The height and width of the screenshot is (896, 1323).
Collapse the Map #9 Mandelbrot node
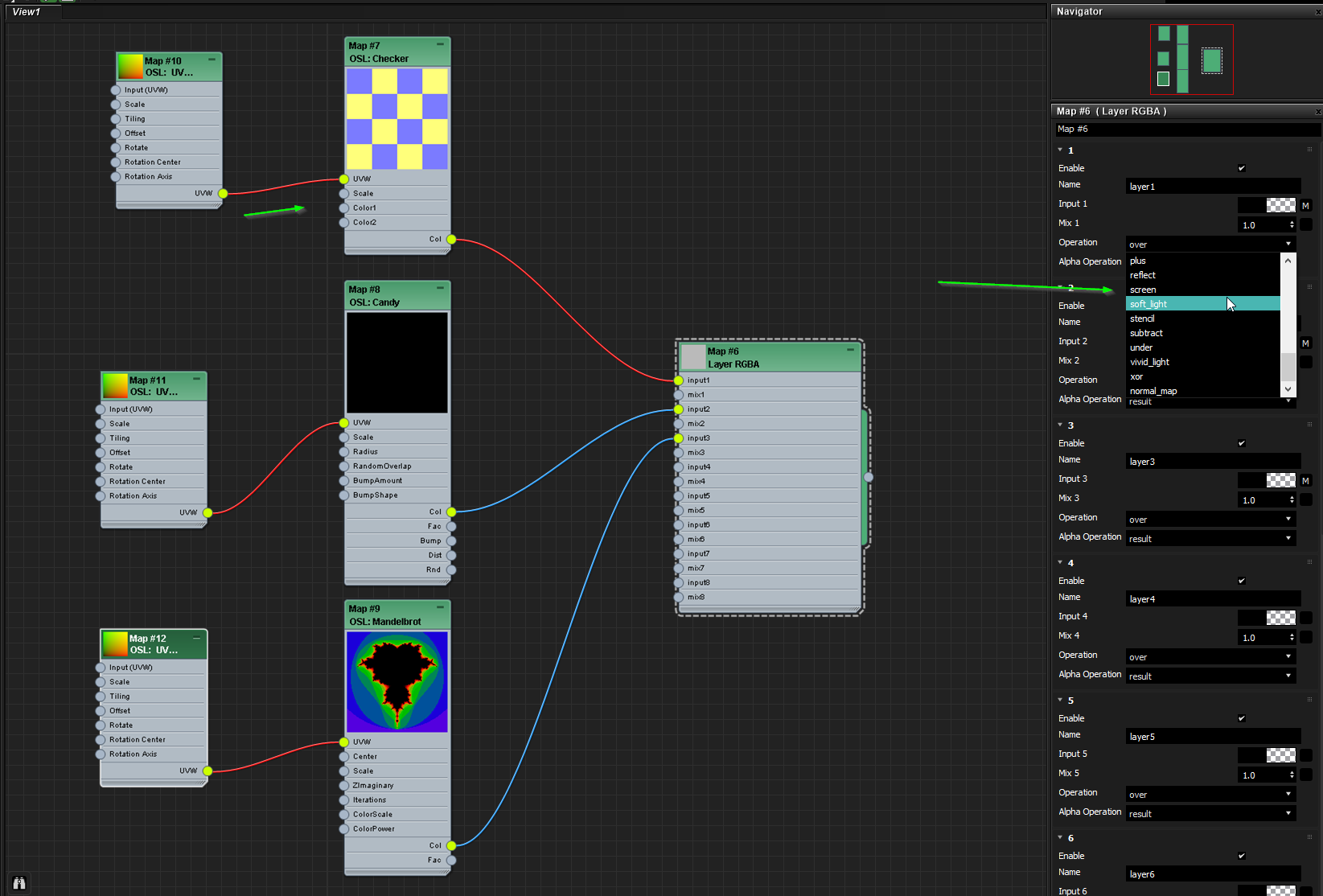pyautogui.click(x=440, y=607)
